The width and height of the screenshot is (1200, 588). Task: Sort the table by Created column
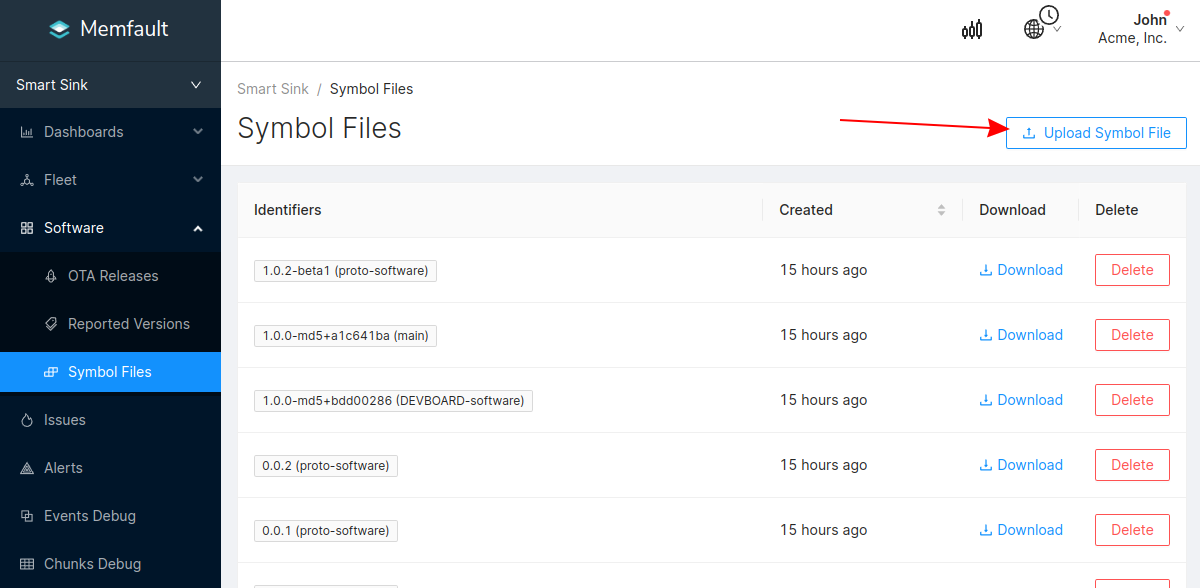[941, 210]
